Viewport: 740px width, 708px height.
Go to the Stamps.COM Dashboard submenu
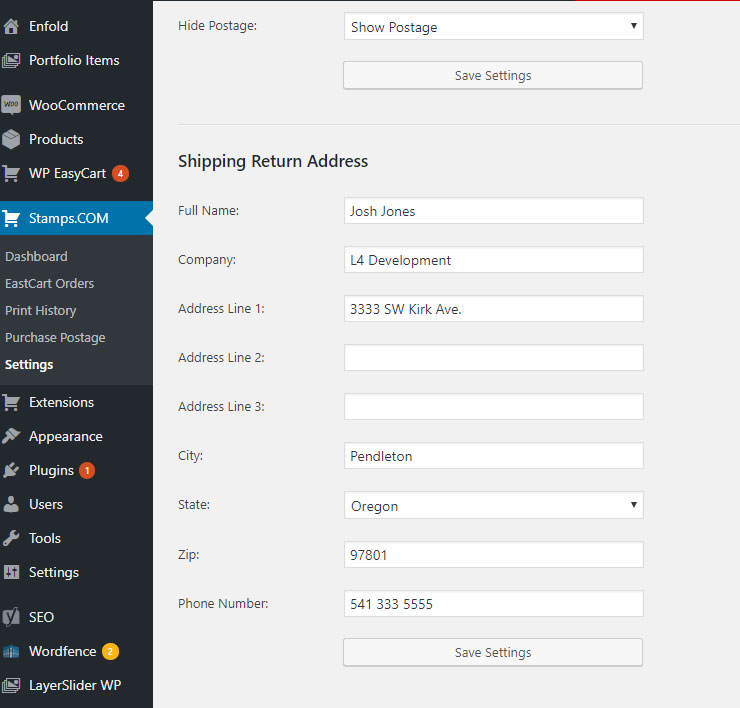36,256
